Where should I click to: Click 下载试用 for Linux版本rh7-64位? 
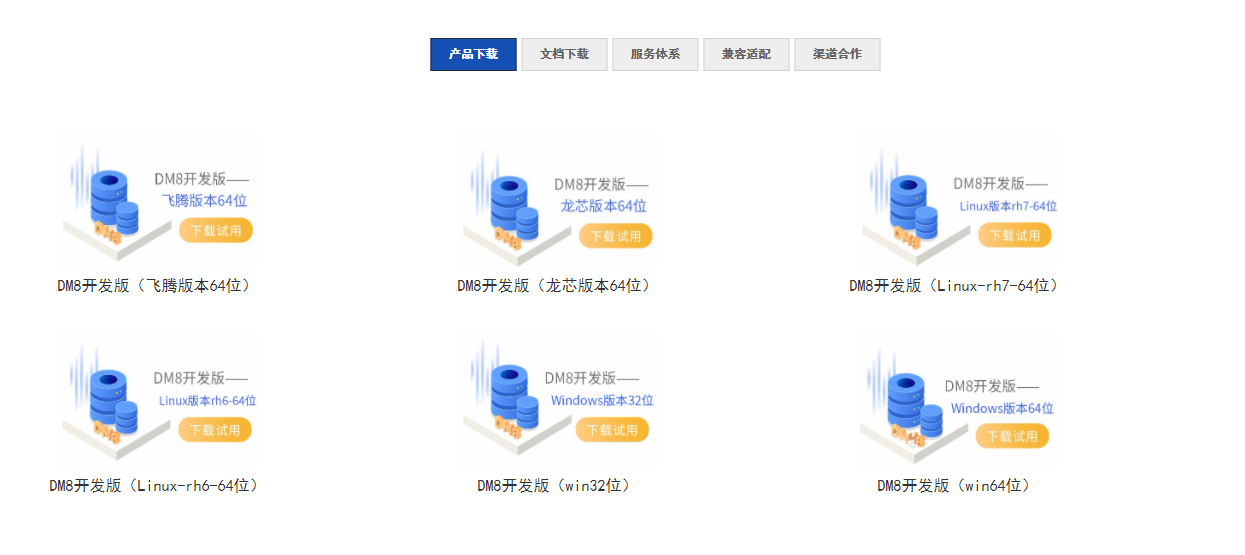1015,235
